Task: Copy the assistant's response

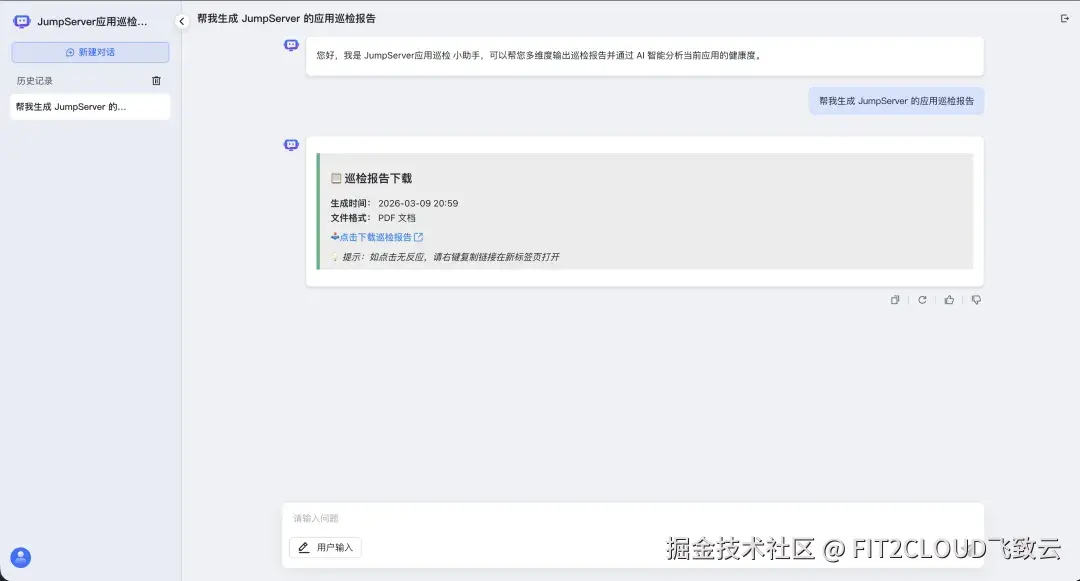Action: [x=895, y=299]
